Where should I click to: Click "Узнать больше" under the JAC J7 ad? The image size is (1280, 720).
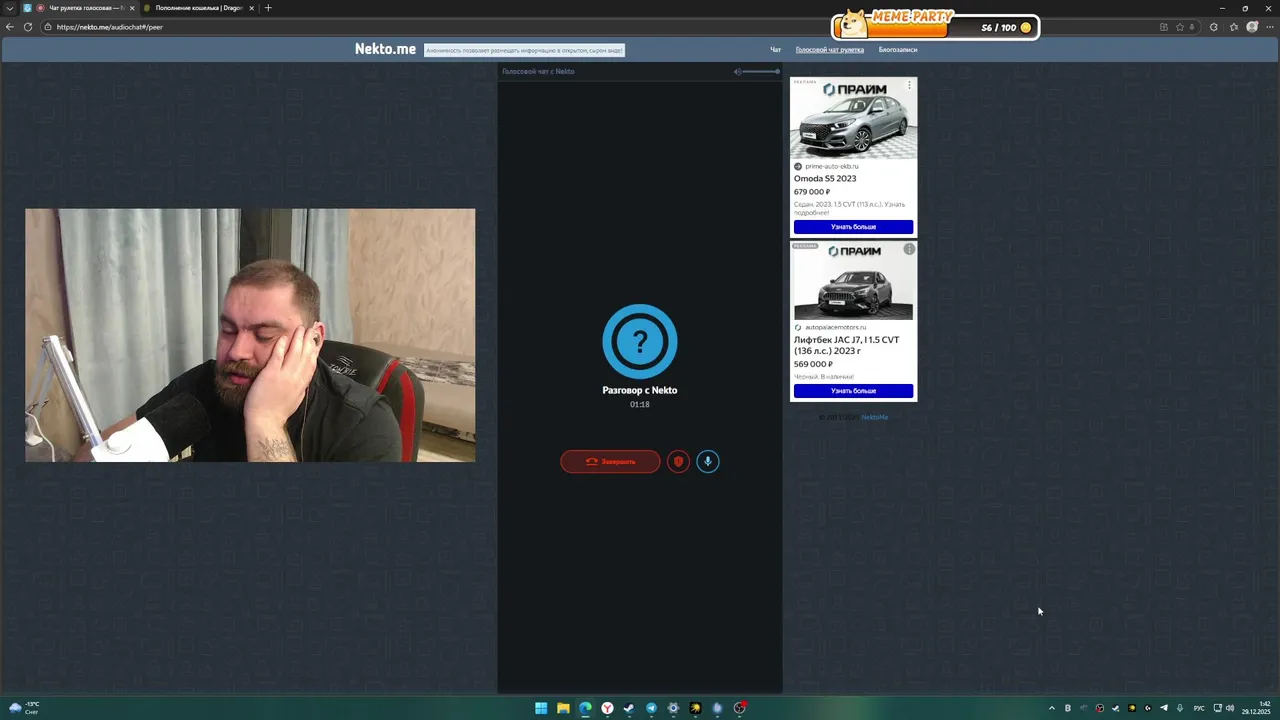pos(853,391)
